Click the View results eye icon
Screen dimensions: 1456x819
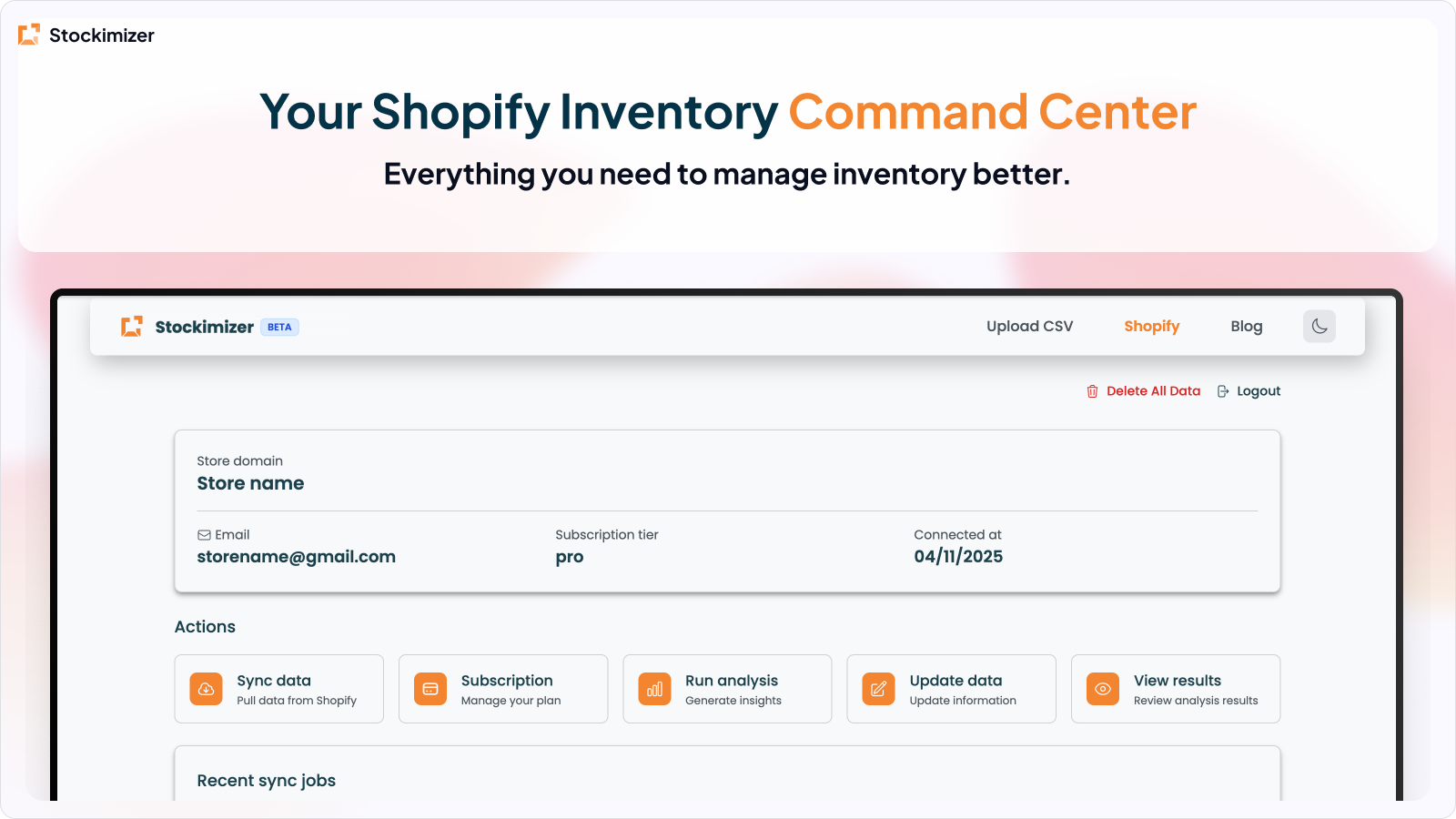pyautogui.click(x=1102, y=689)
